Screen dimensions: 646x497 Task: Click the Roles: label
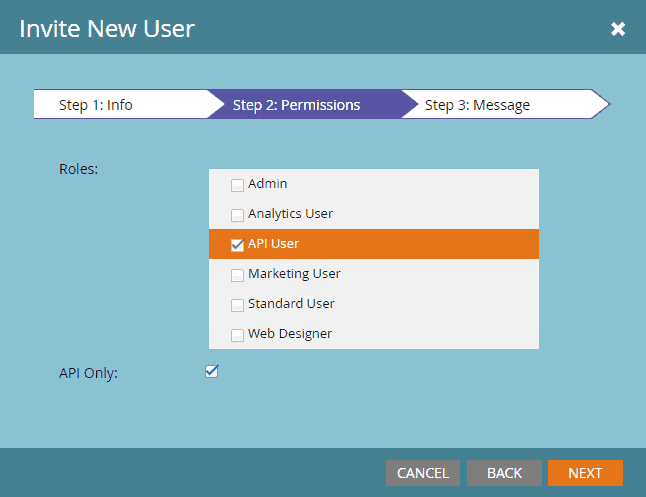(x=78, y=169)
